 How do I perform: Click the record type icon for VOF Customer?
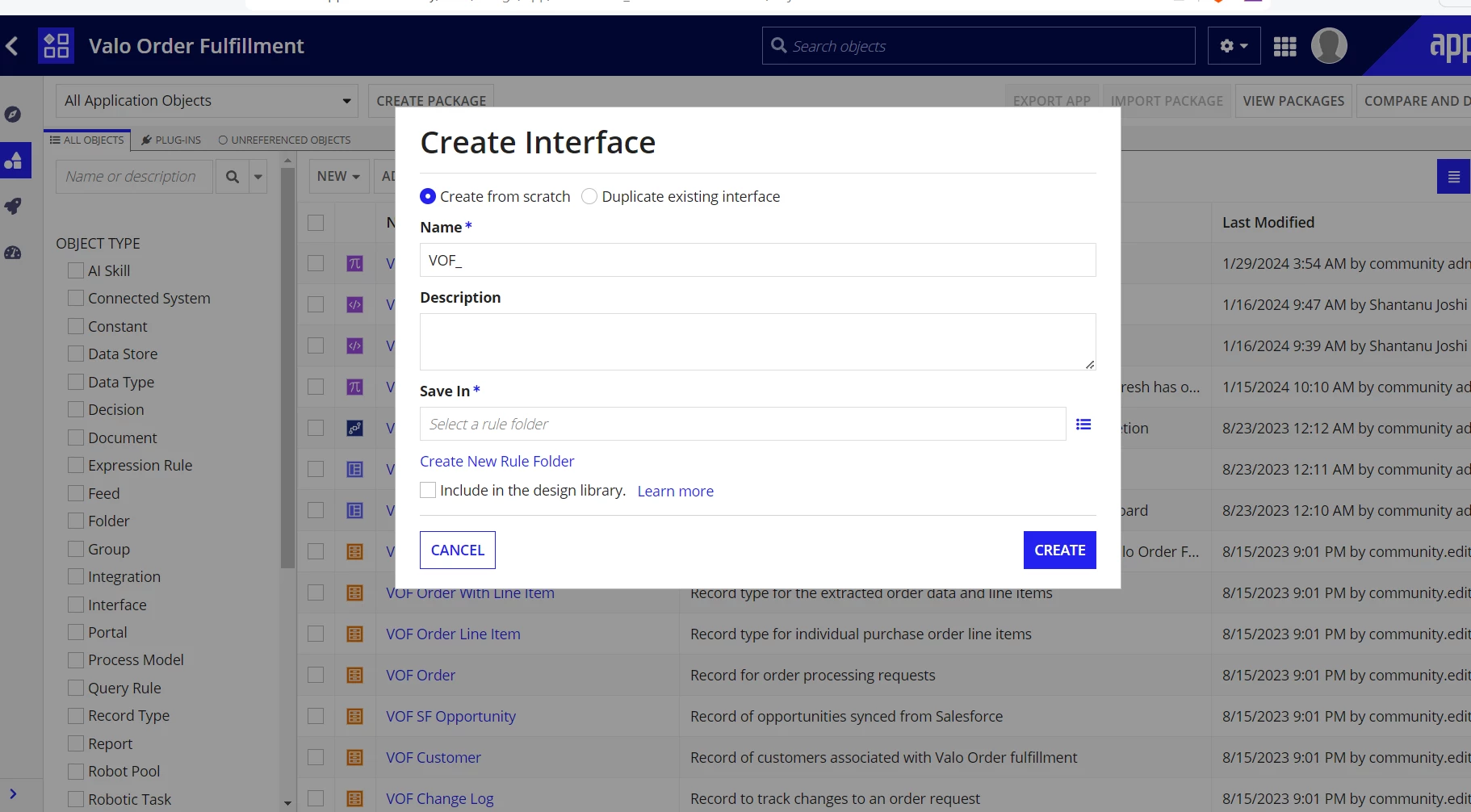pyautogui.click(x=354, y=757)
